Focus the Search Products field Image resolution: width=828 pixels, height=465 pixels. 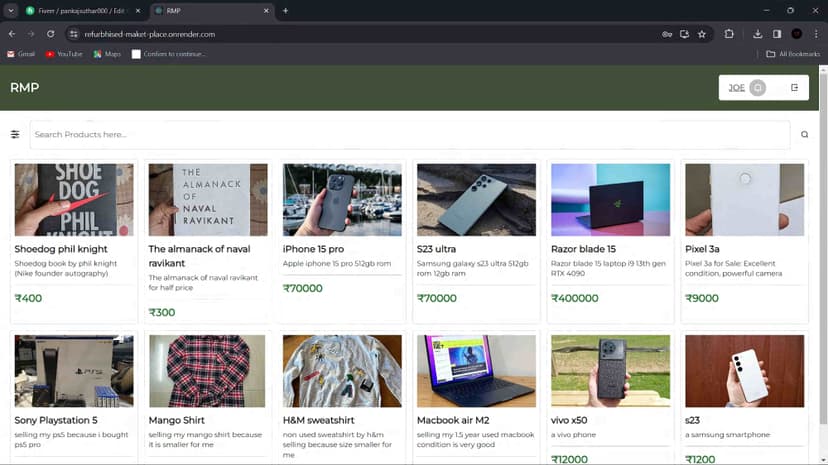pos(410,135)
